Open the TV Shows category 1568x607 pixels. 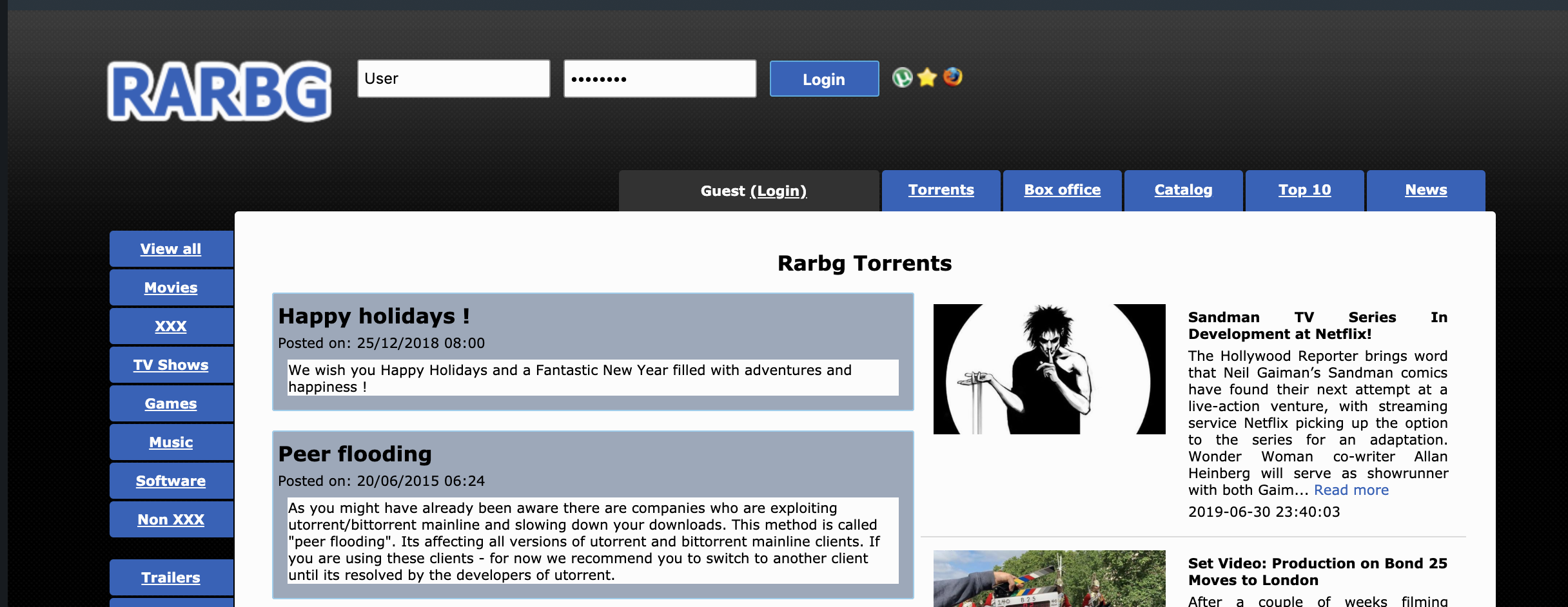pos(171,365)
